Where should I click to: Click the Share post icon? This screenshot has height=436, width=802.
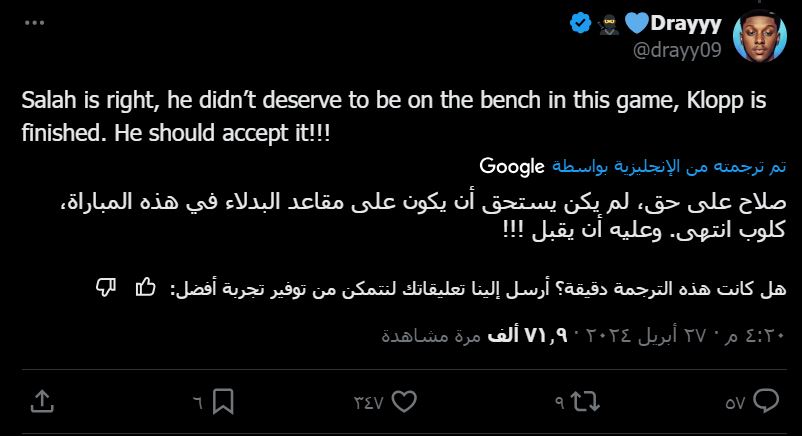pos(42,402)
